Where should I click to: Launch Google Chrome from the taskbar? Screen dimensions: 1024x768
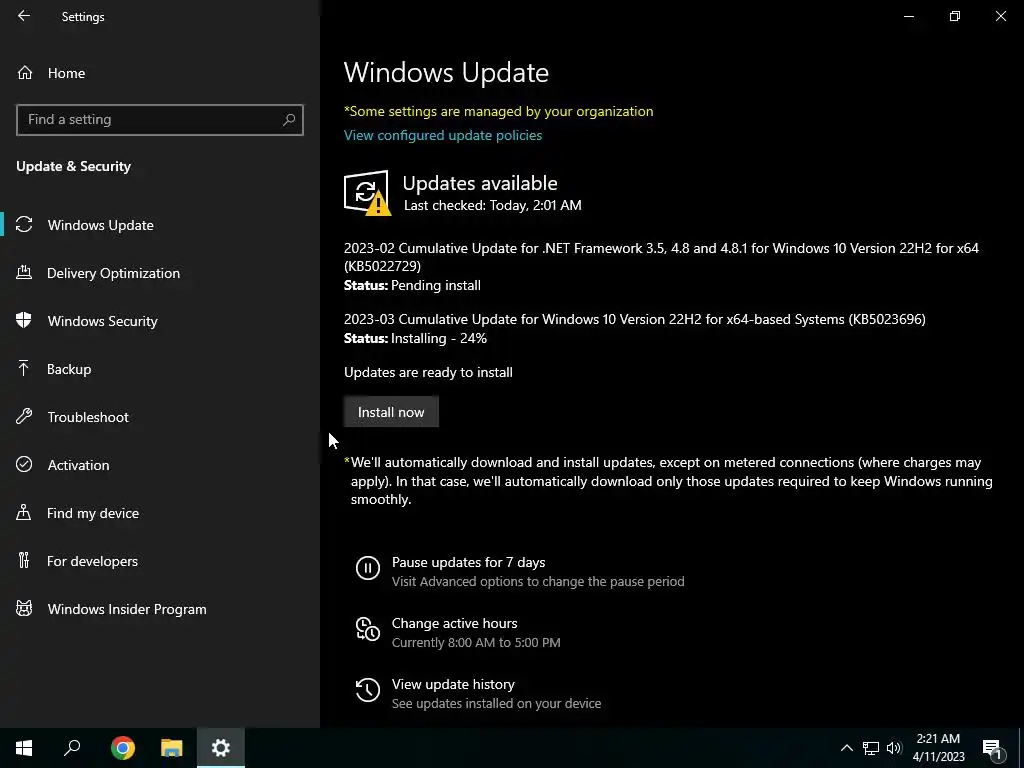[123, 748]
